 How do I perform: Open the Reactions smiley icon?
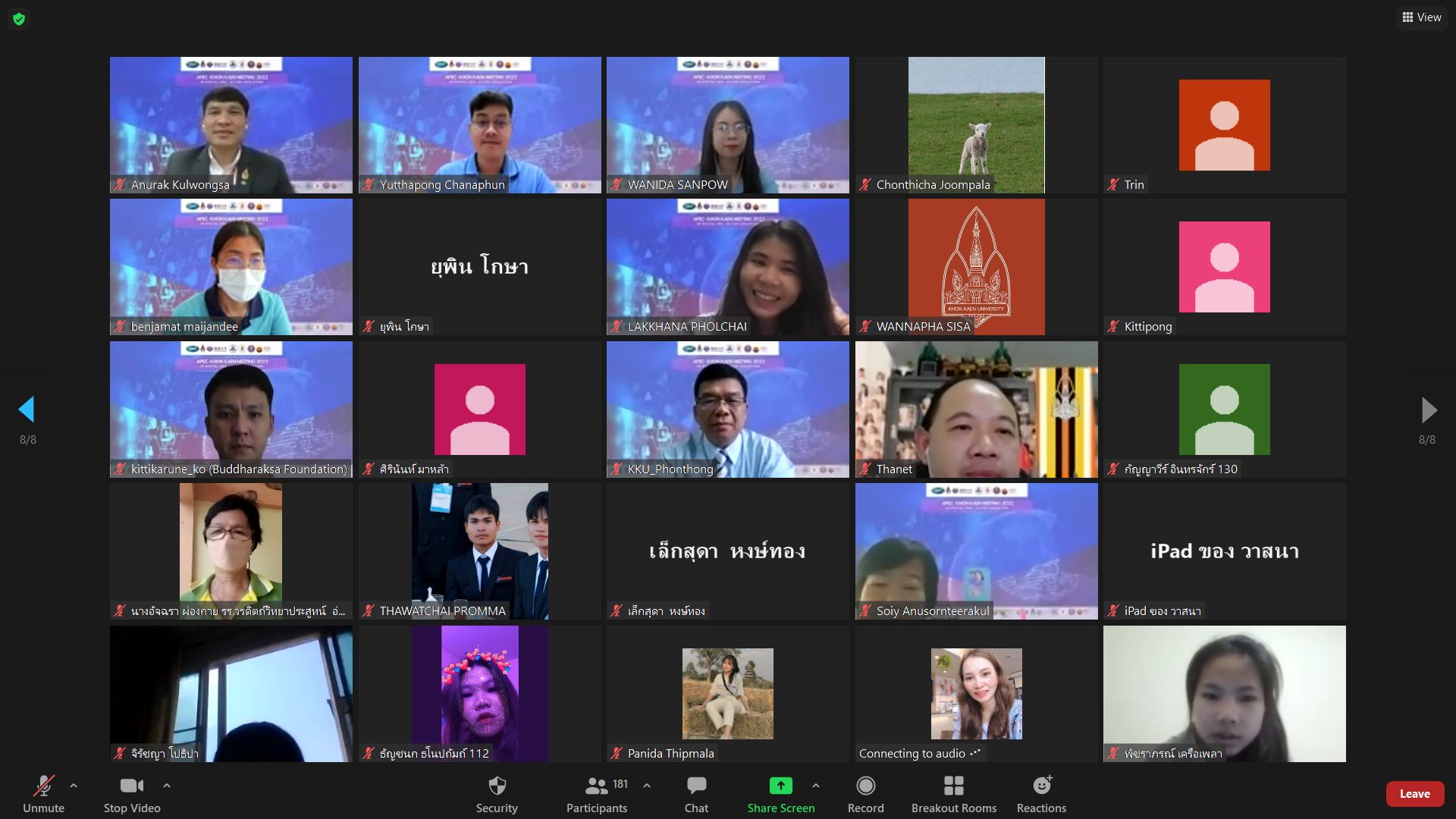pyautogui.click(x=1041, y=786)
